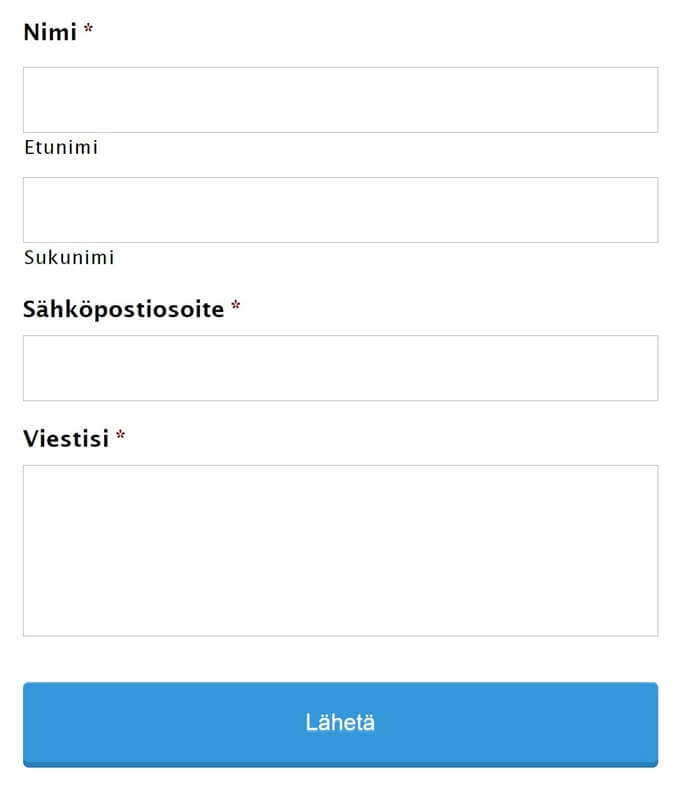Screen dimensions: 678x800
Task: Click the required asterisk next to Viestisi
Action: point(121,437)
